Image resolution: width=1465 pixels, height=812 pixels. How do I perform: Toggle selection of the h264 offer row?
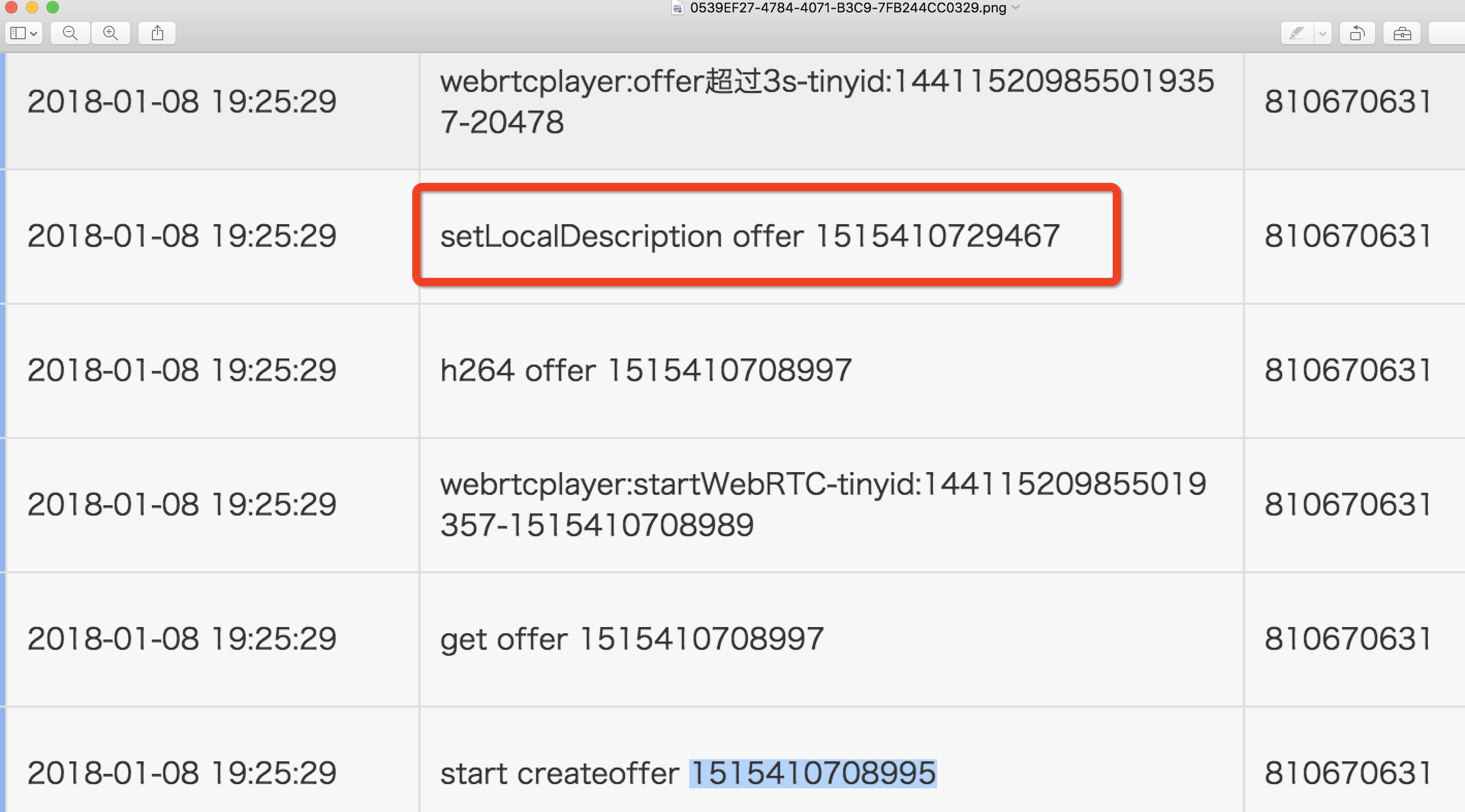pyautogui.click(x=646, y=370)
